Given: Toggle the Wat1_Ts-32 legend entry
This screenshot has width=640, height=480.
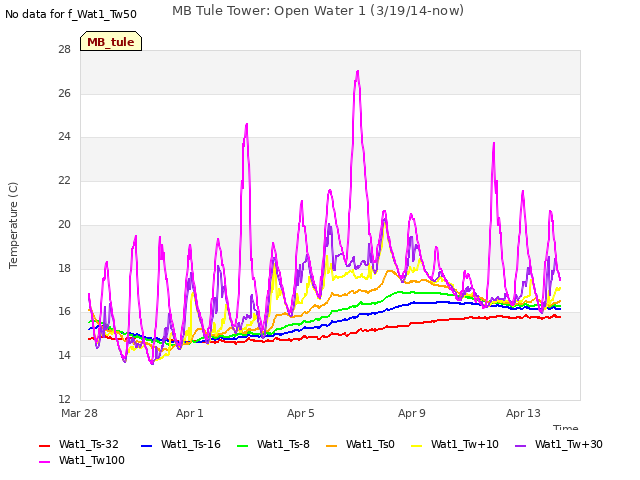Looking at the screenshot, I should (79, 444).
